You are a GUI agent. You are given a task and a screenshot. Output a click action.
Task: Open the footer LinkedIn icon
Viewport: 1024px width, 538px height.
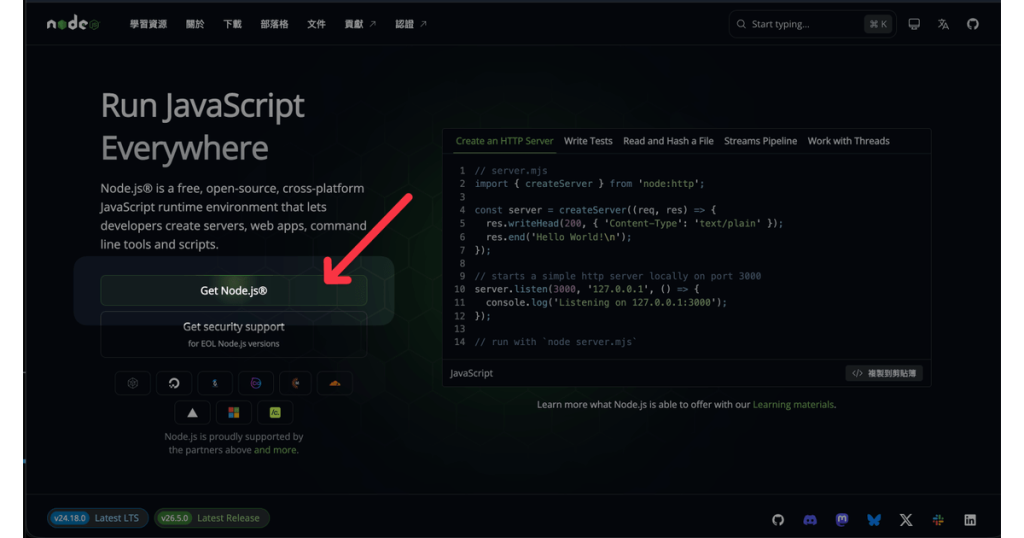970,520
